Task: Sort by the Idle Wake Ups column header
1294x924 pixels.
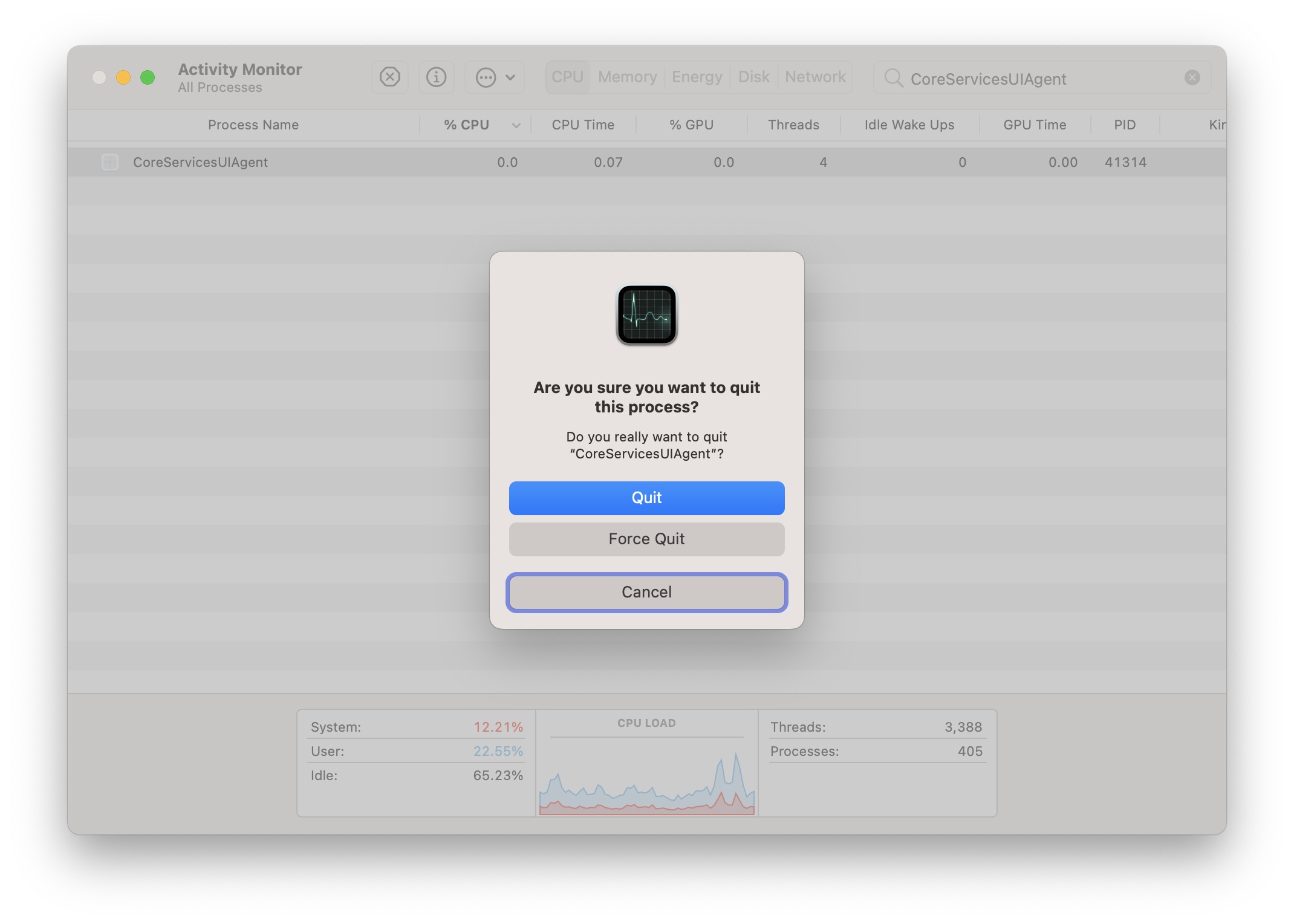Action: click(909, 125)
